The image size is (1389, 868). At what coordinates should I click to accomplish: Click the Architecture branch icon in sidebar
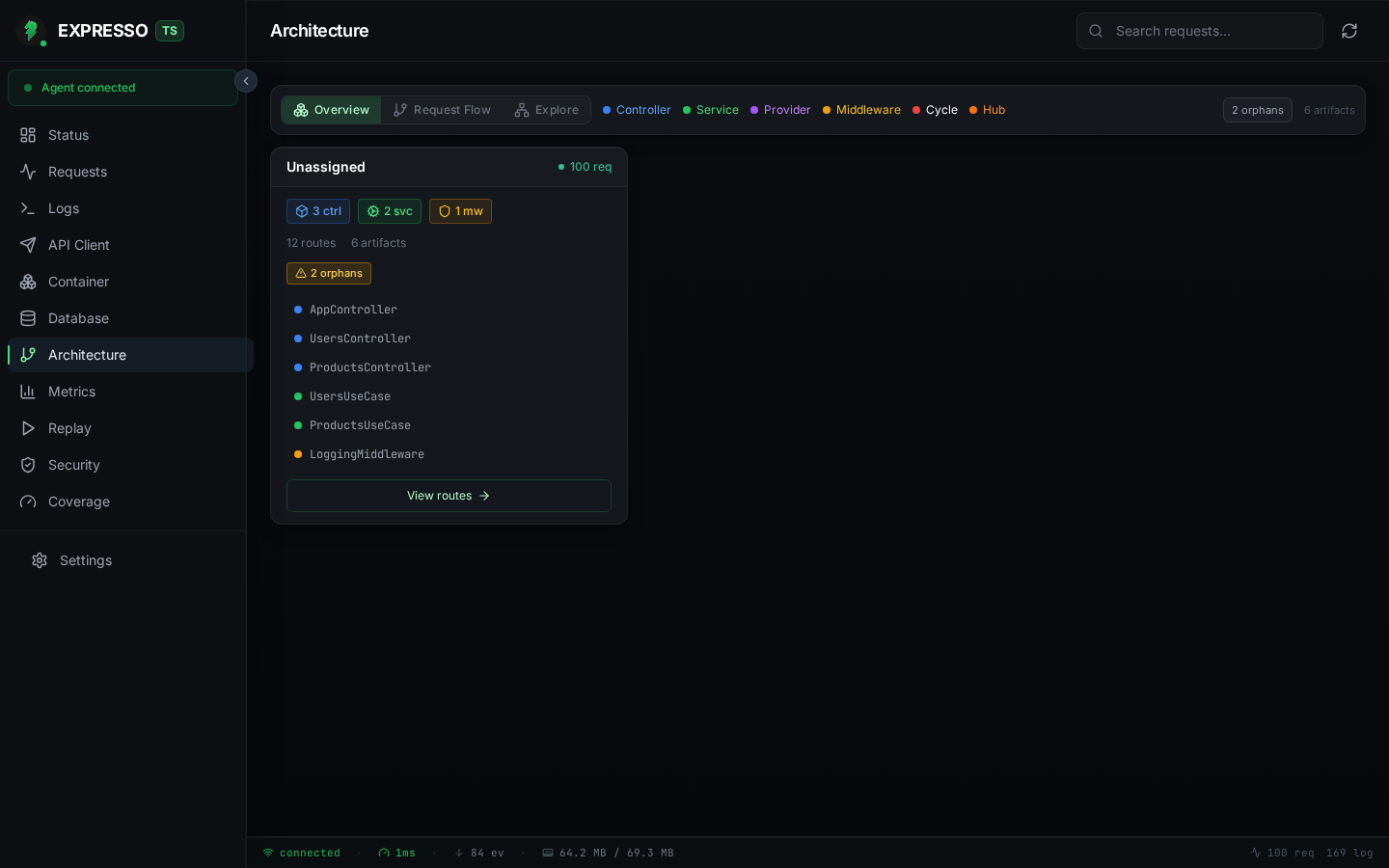click(28, 355)
